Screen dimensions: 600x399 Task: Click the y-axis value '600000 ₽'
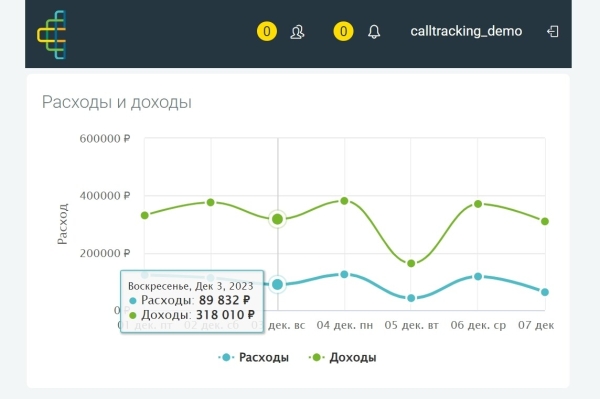click(105, 138)
